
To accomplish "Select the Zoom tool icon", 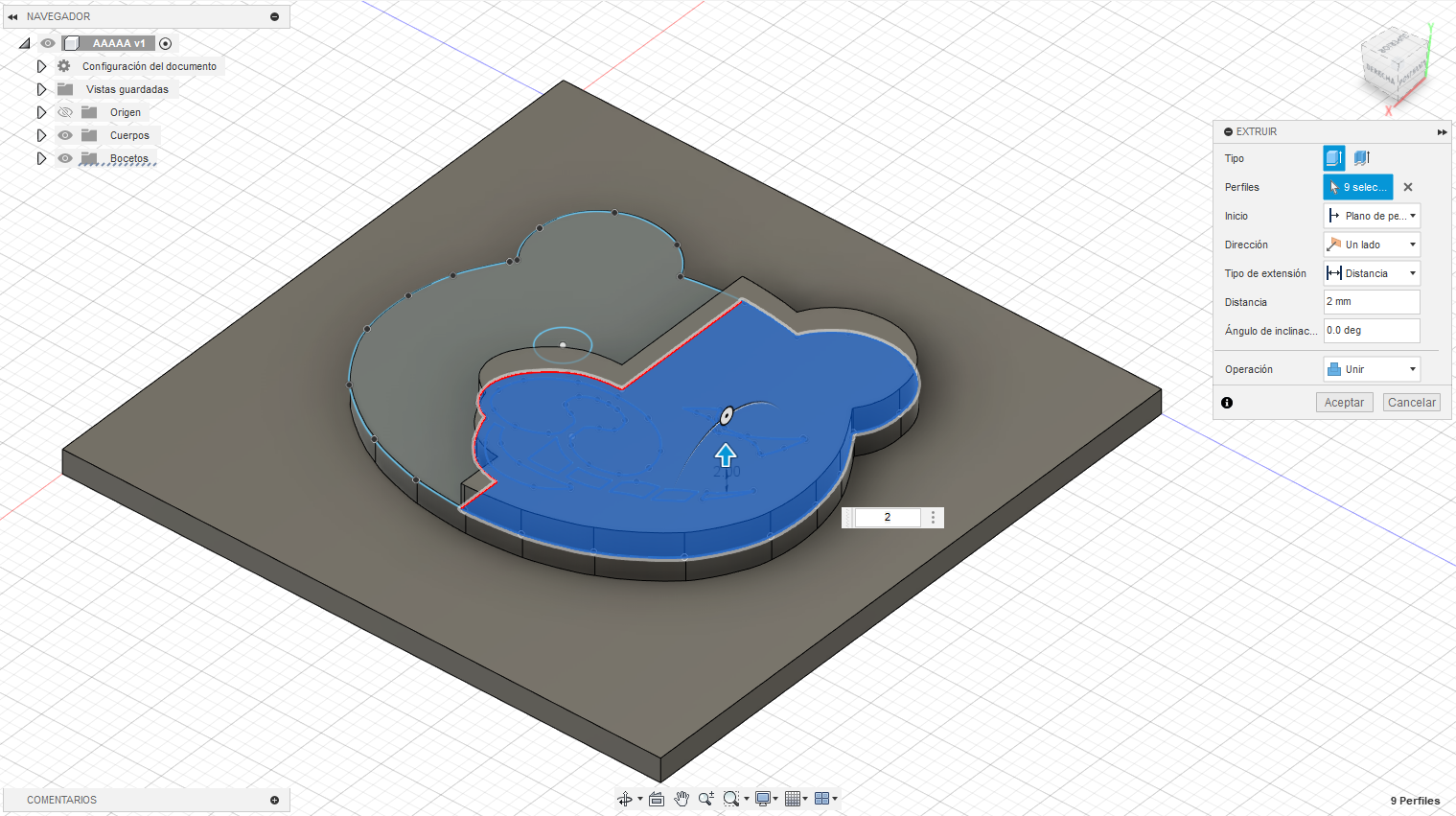I will click(706, 799).
